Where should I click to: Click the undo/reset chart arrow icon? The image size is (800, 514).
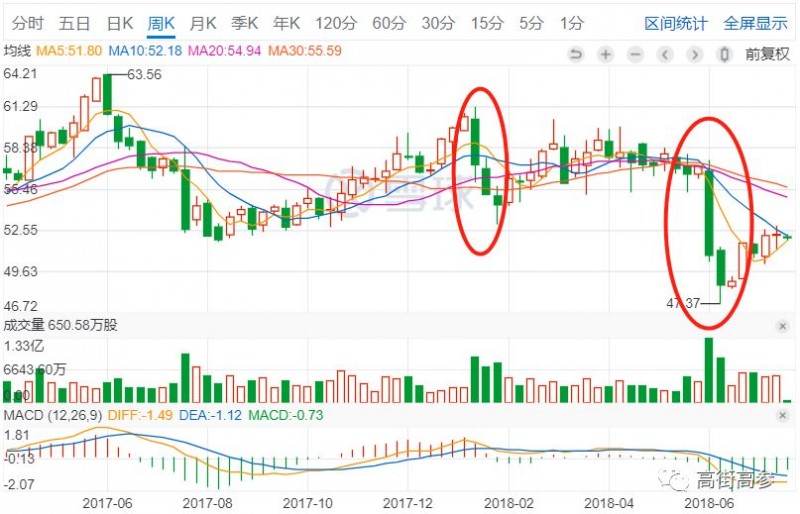coord(575,55)
